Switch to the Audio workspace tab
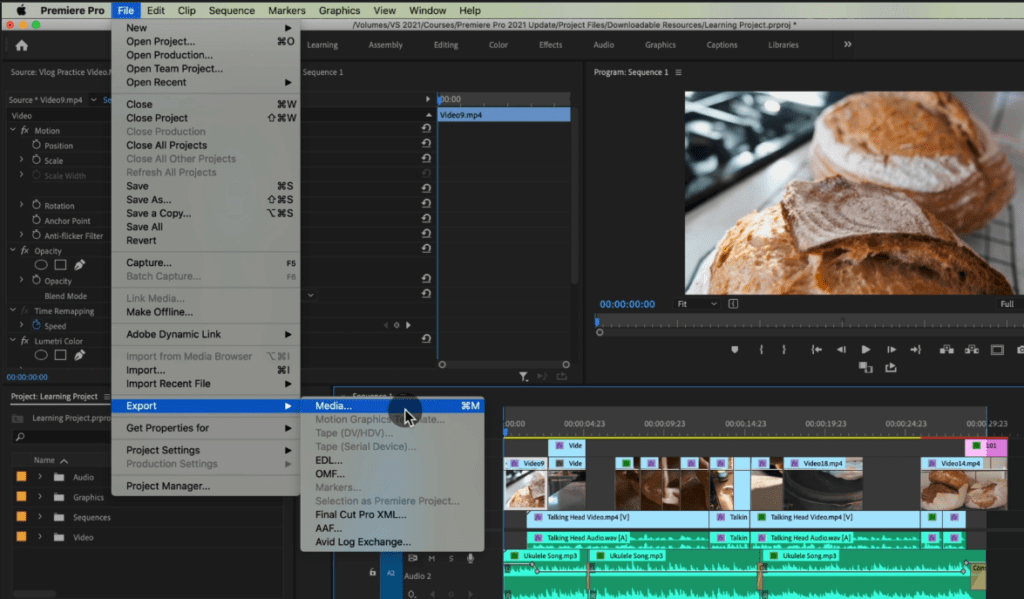The width and height of the screenshot is (1024, 599). (603, 45)
